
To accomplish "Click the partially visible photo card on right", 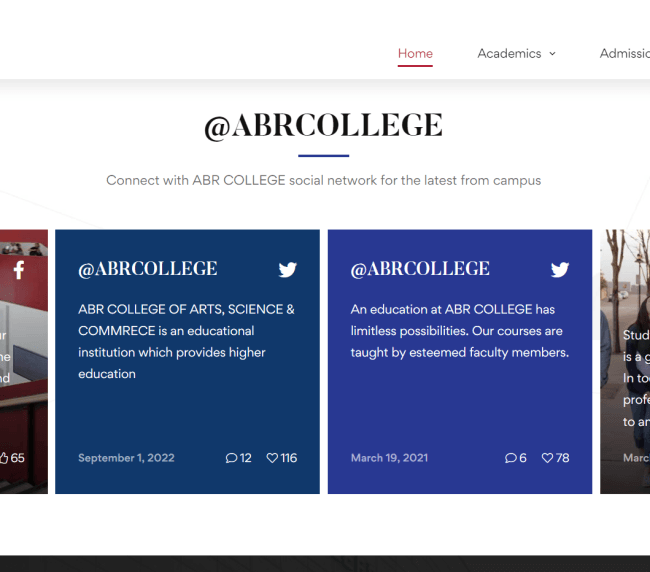I will pos(625,360).
